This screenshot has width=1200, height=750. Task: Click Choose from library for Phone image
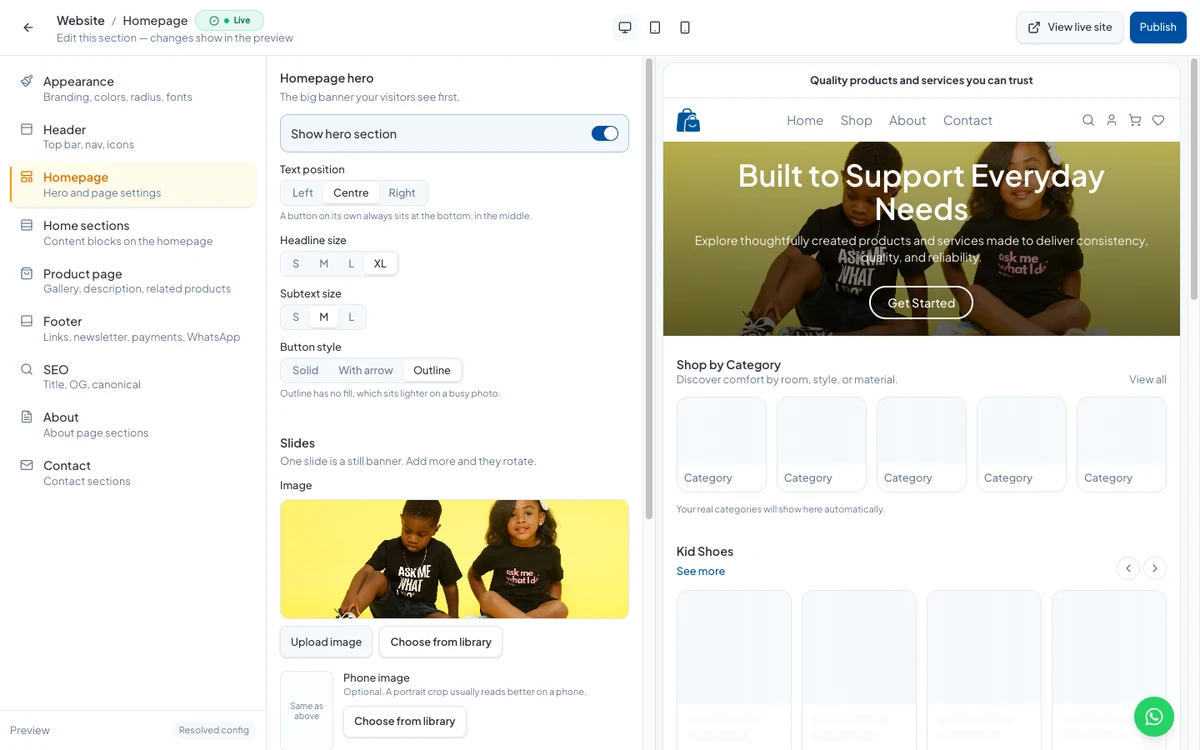pos(404,721)
